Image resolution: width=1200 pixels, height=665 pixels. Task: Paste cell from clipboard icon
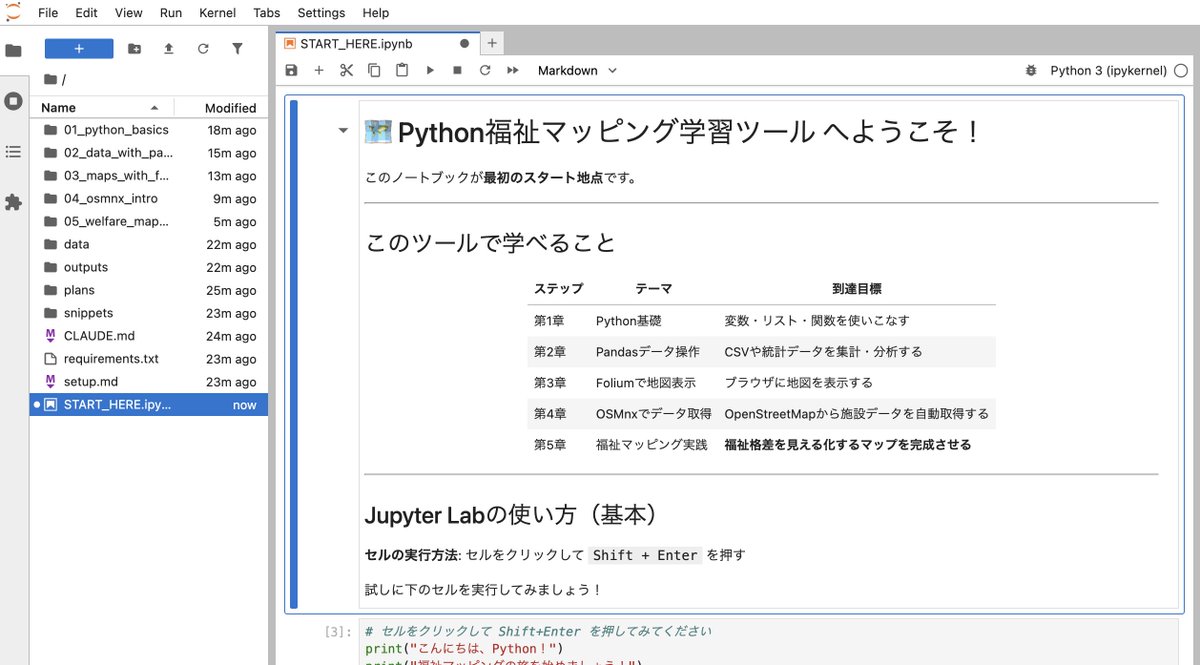[x=402, y=70]
